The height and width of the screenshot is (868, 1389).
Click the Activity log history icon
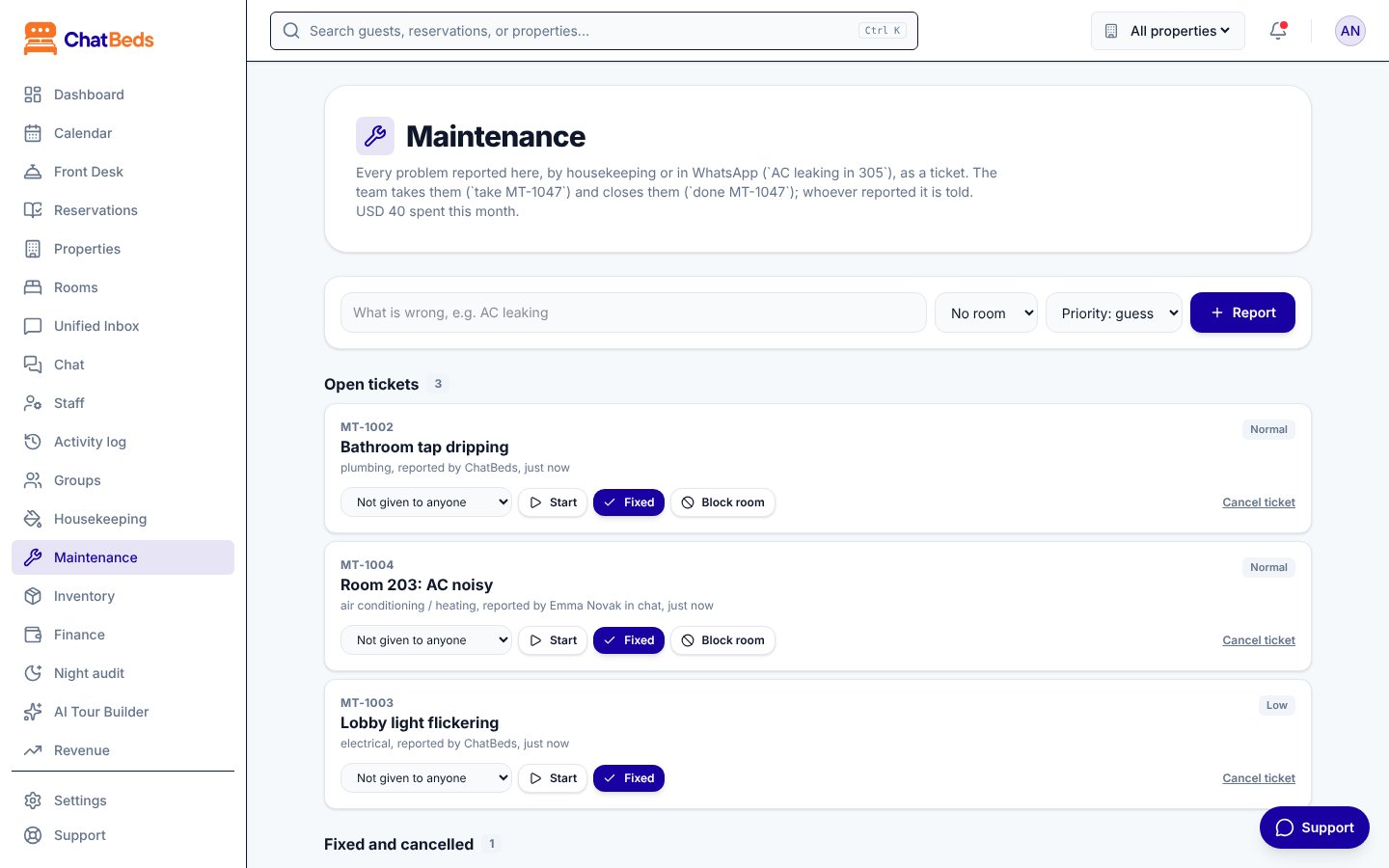pyautogui.click(x=33, y=442)
